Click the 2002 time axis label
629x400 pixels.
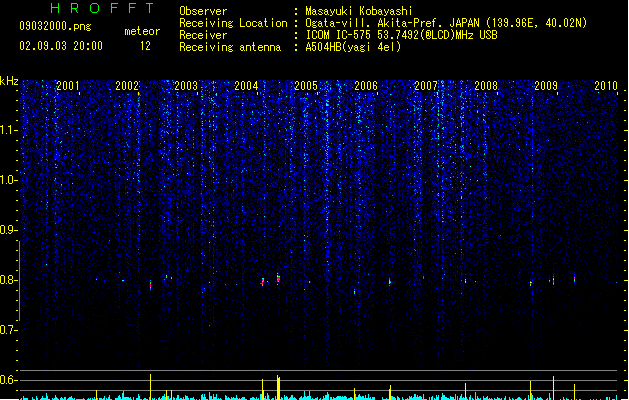[127, 85]
